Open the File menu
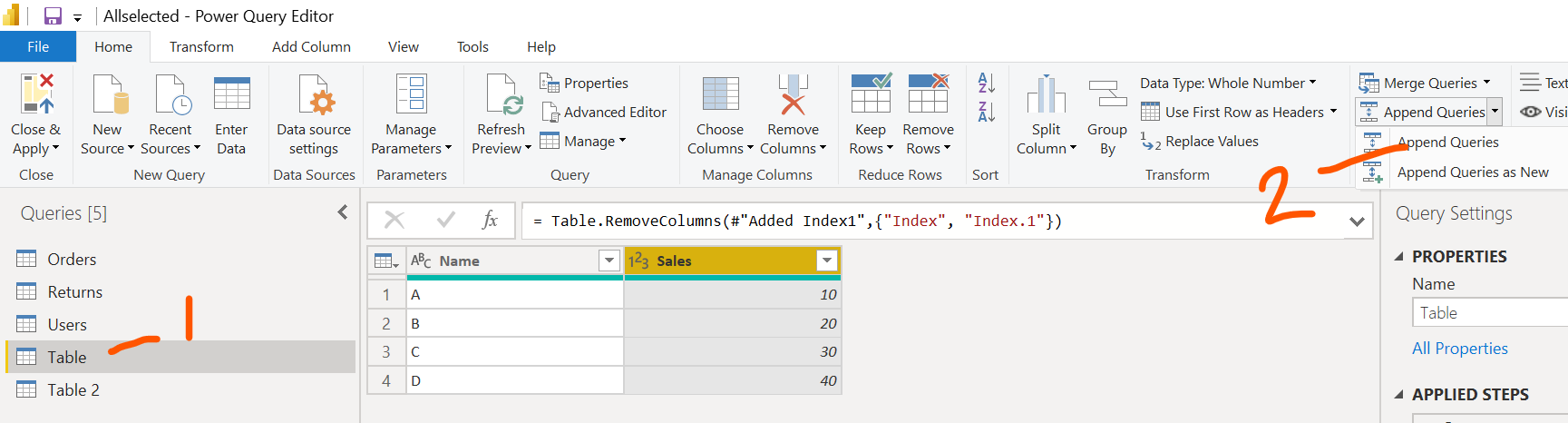This screenshot has width=1568, height=423. (x=38, y=47)
